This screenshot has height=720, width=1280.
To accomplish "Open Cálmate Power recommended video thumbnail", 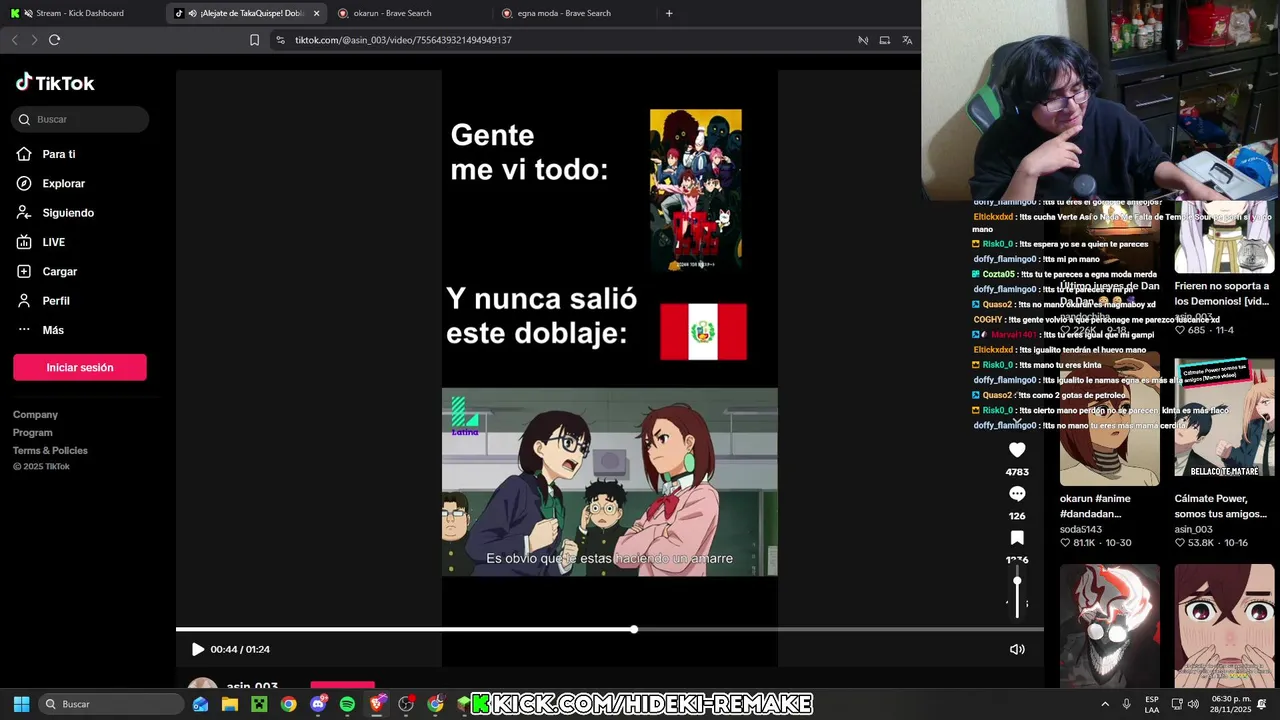I will (1224, 418).
